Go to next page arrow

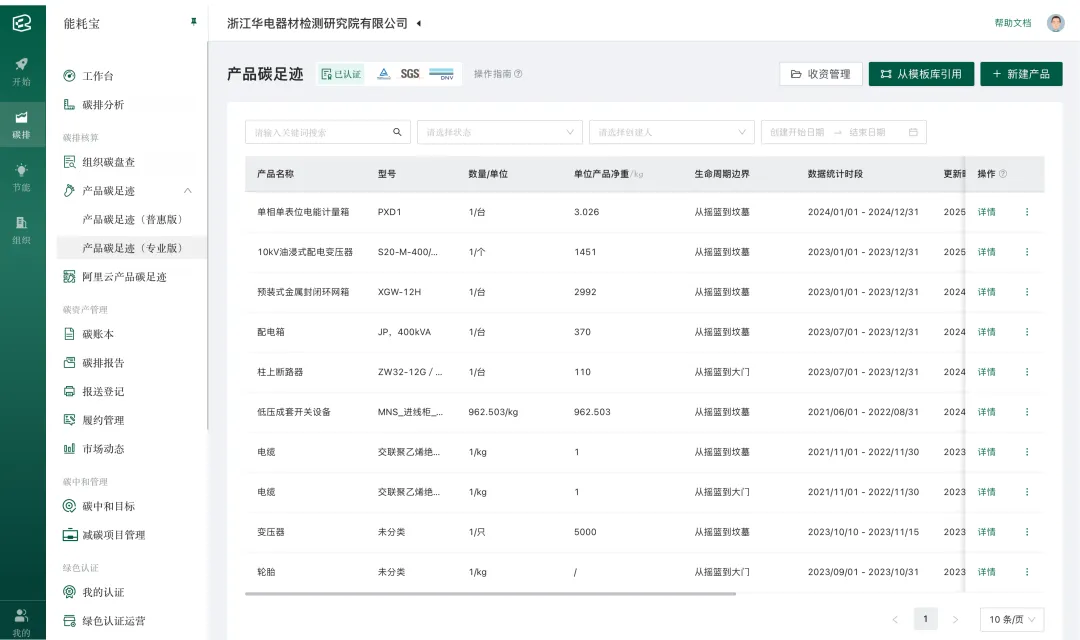click(955, 619)
